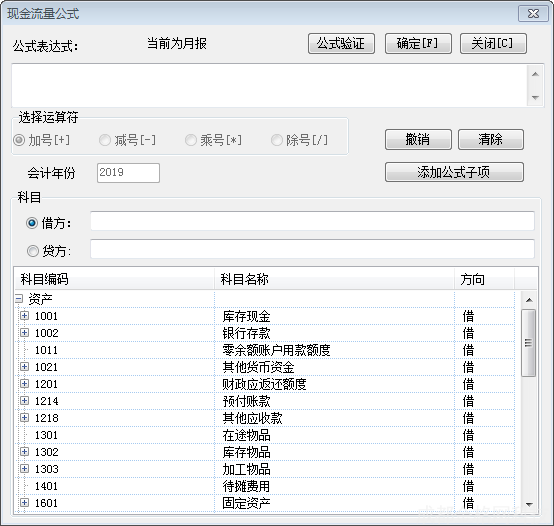Screen dimensions: 554x526
Task: Confirm with the 确定[F] button
Action: pos(418,44)
